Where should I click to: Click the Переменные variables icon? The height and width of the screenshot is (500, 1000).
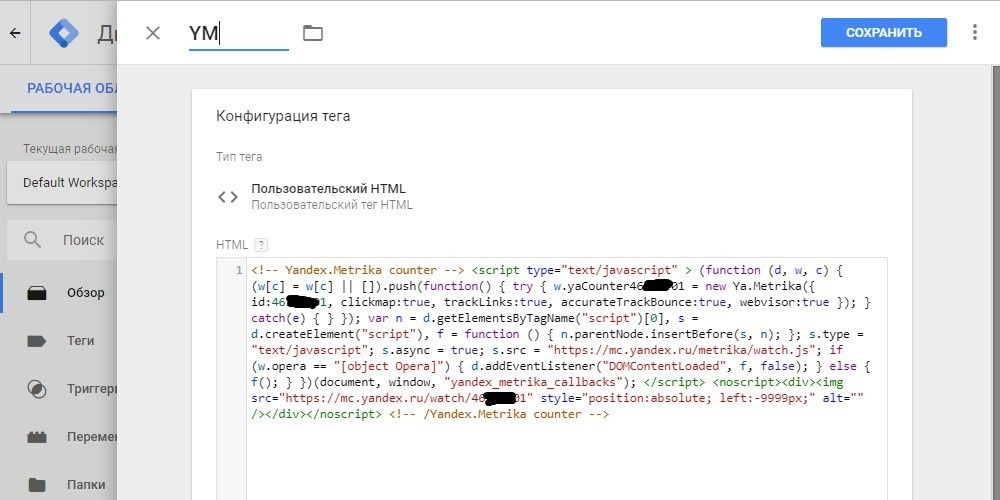(x=37, y=438)
